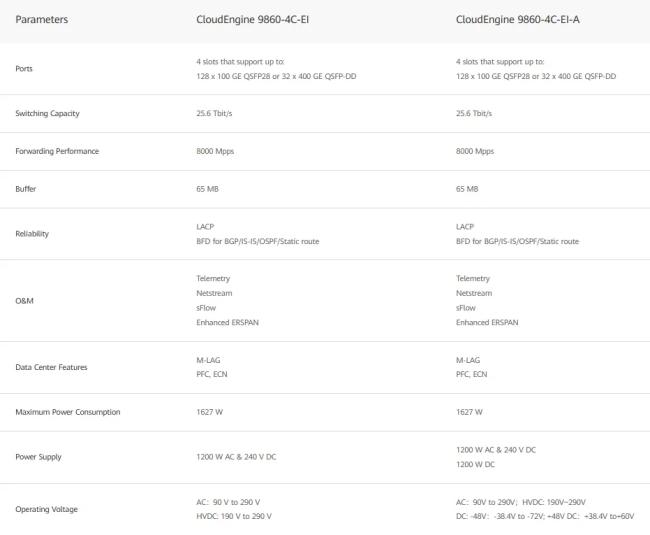The image size is (650, 535).
Task: Click the Ports row label
Action: (x=25, y=69)
